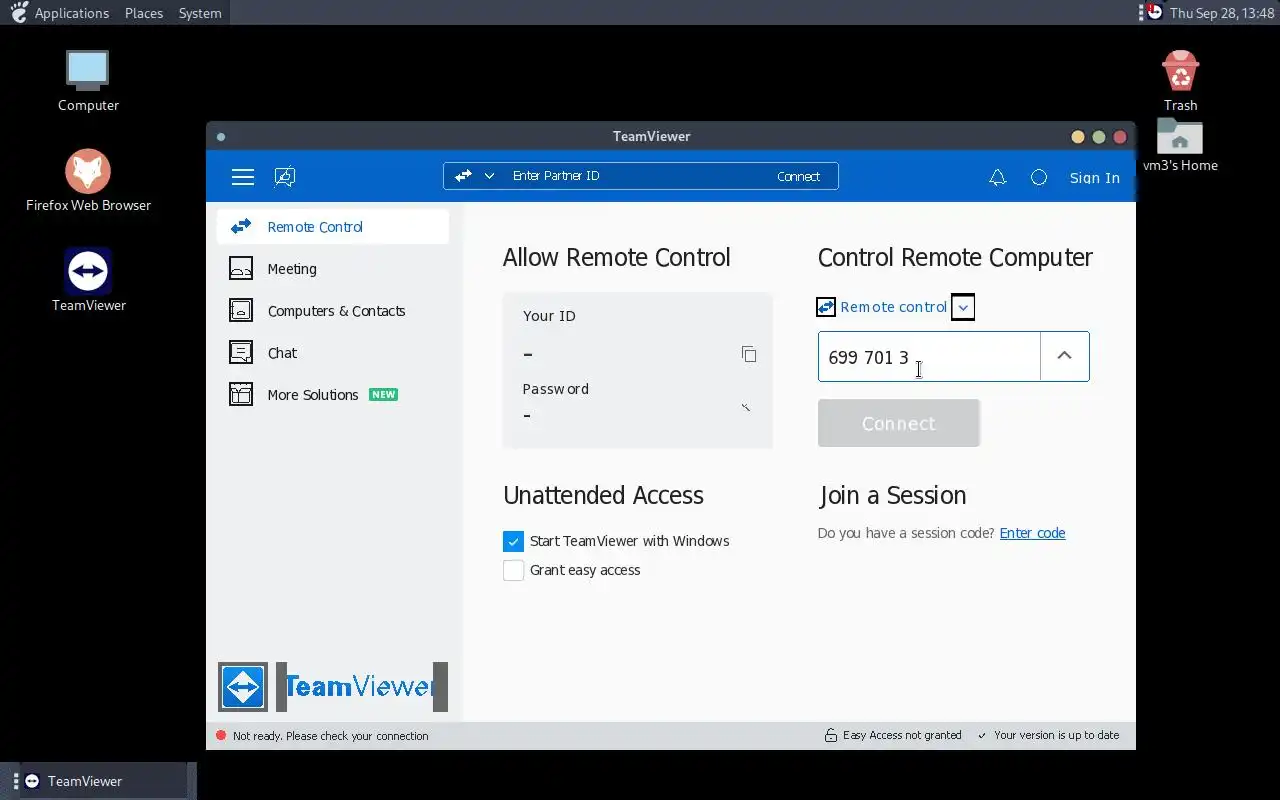
Task: Click the Remote control mode icon
Action: 826,307
